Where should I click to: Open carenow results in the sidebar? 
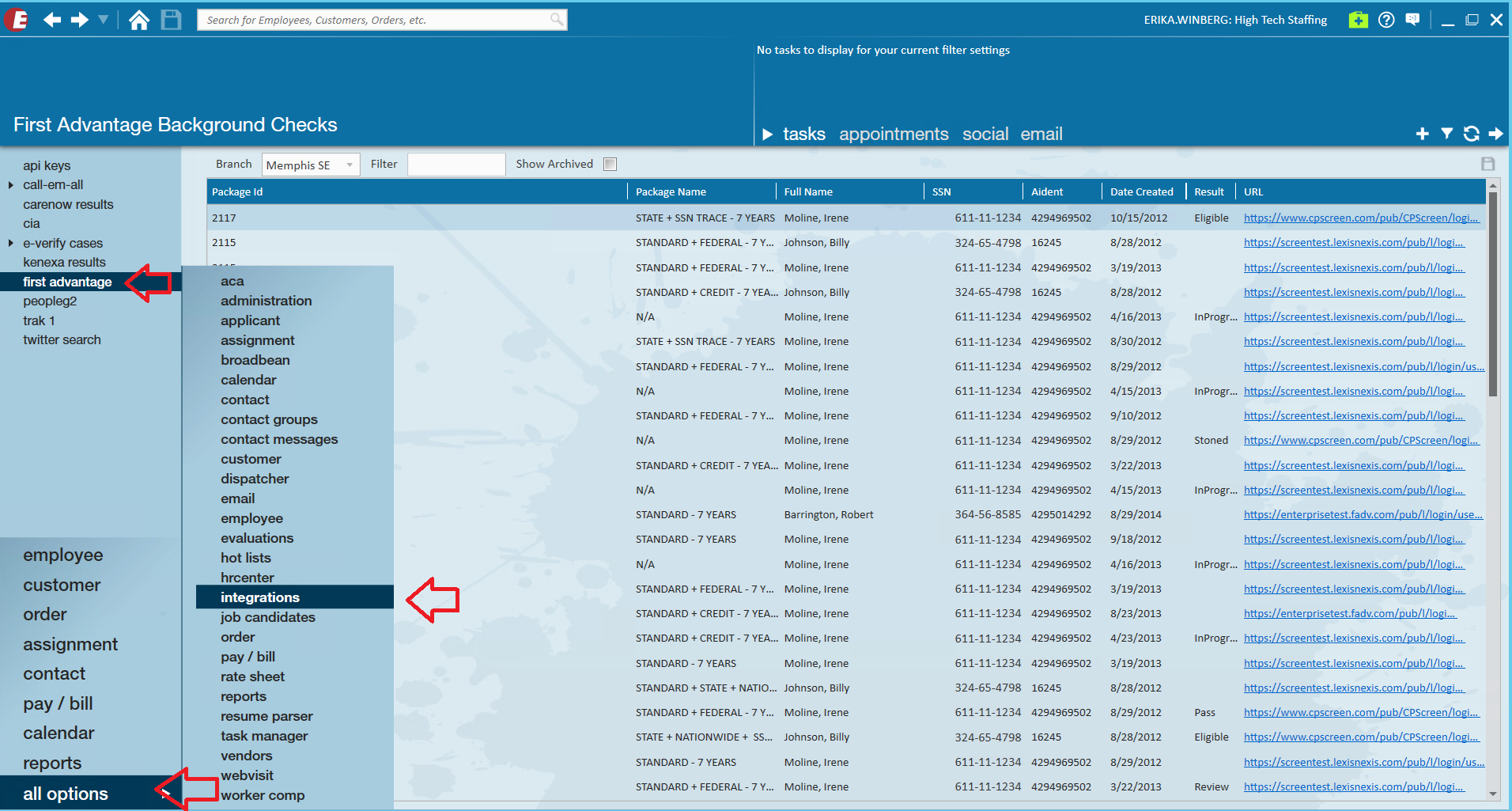tap(68, 204)
